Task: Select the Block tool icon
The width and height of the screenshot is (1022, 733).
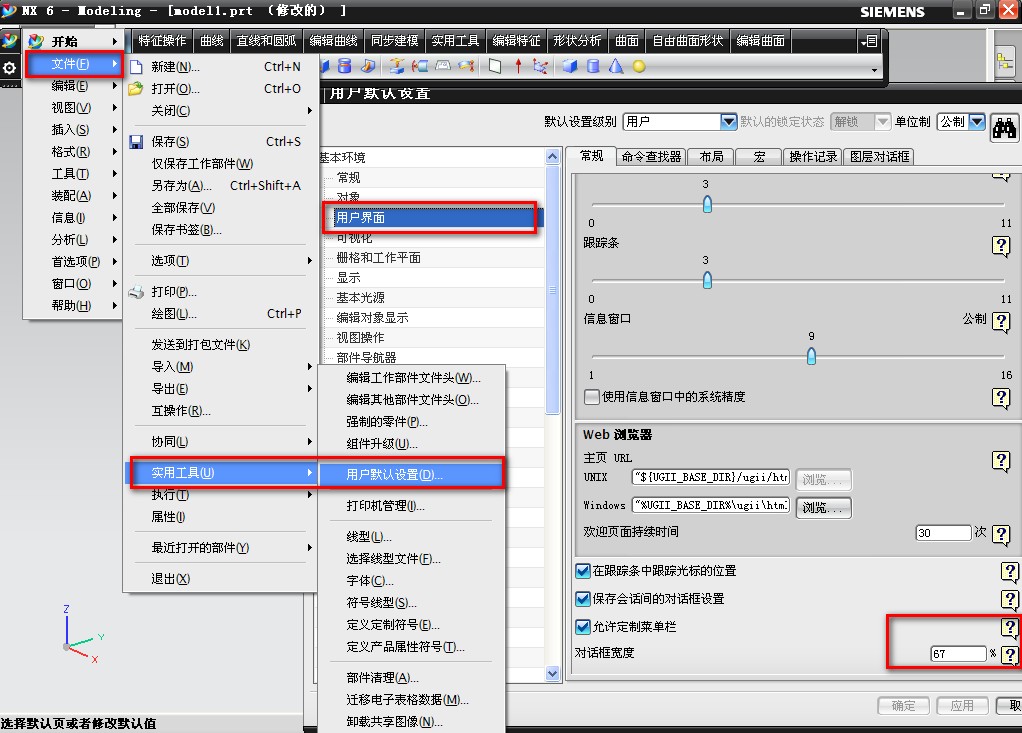Action: [570, 68]
